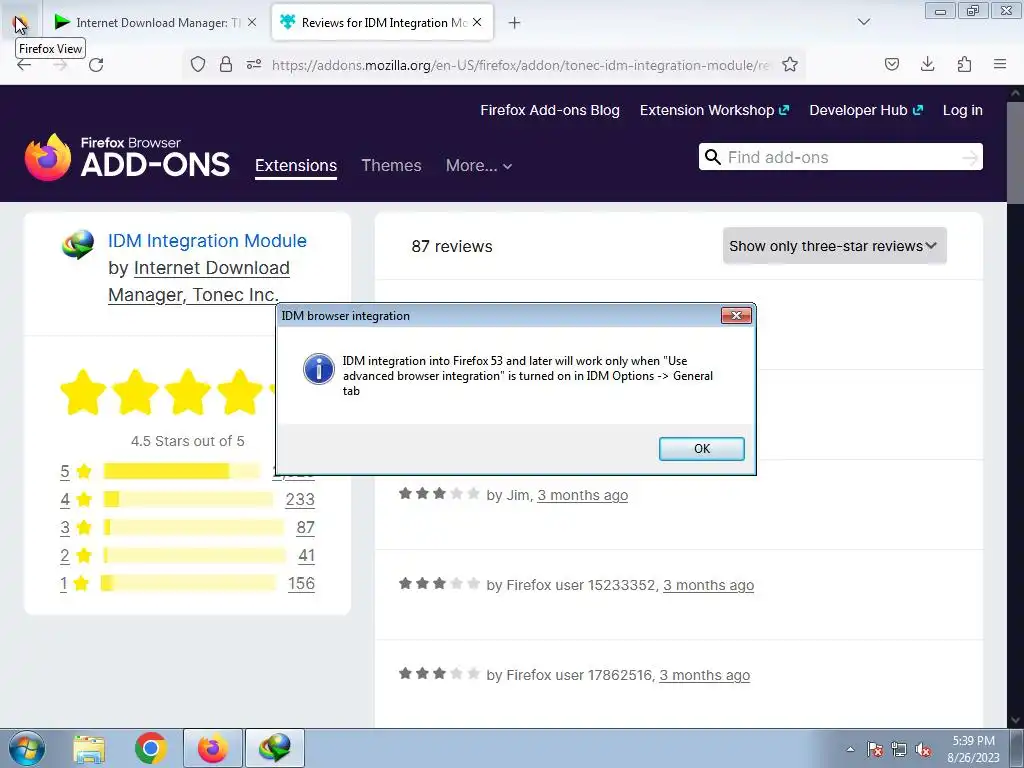The height and width of the screenshot is (768, 1024).
Task: Open File Explorer from taskbar
Action: tap(89, 748)
